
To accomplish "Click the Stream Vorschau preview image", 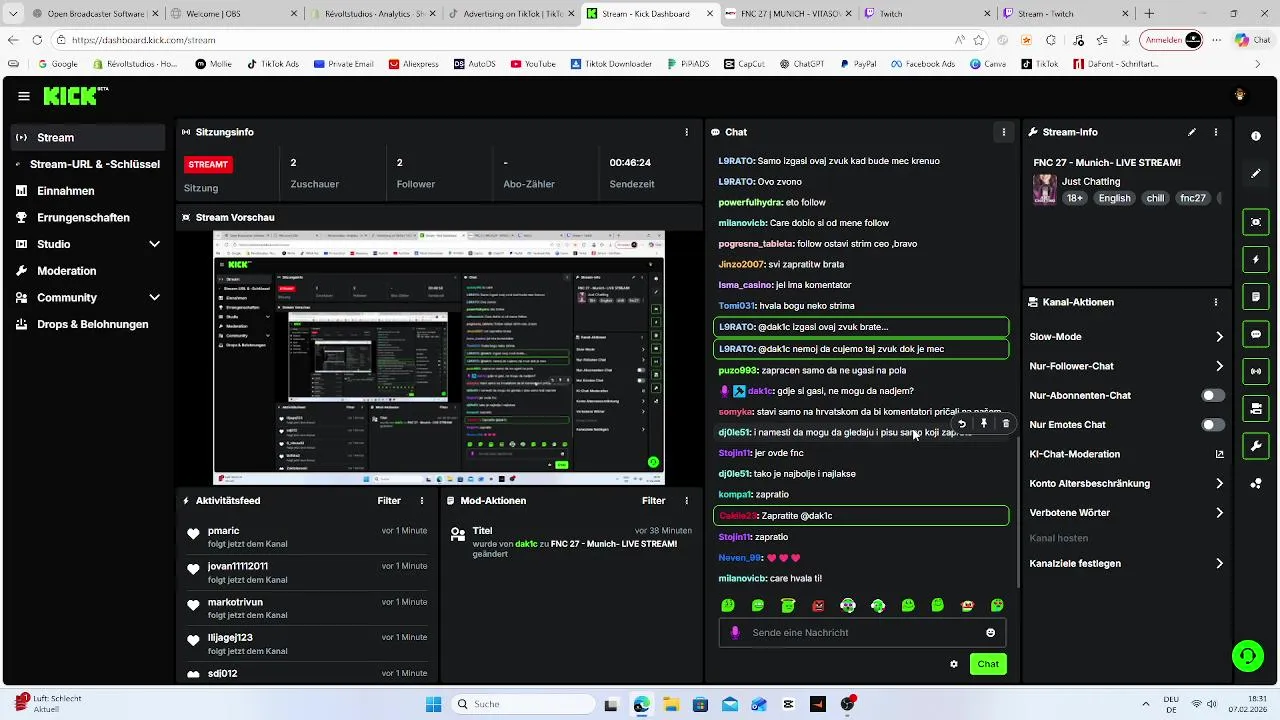I will pos(439,357).
